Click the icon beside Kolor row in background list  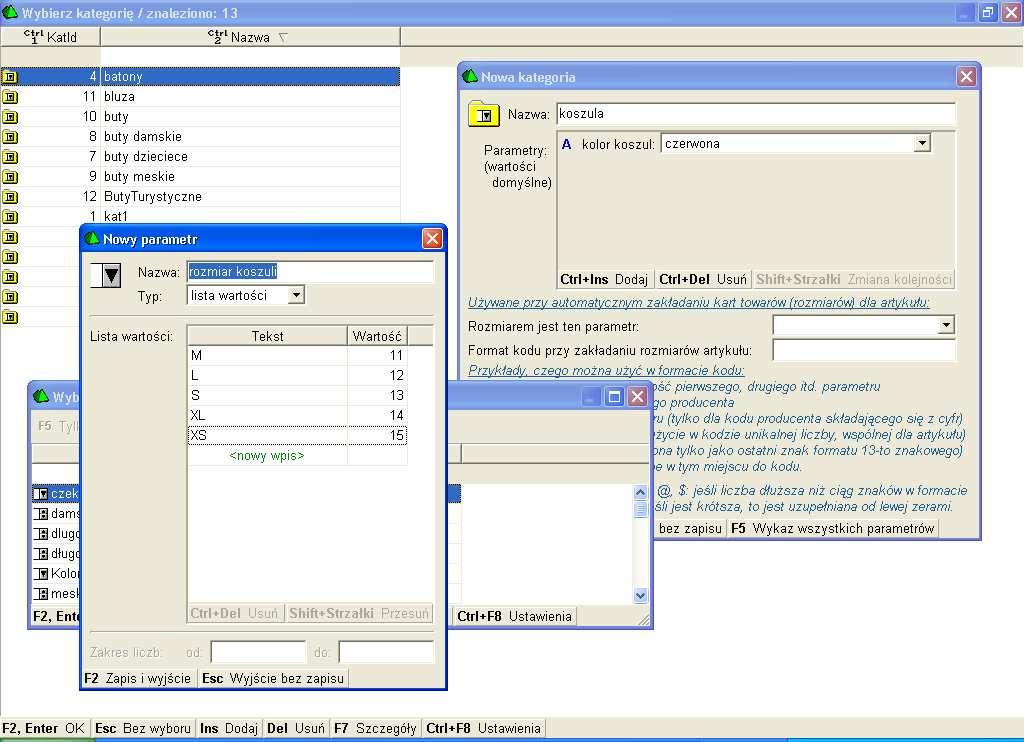(40, 573)
